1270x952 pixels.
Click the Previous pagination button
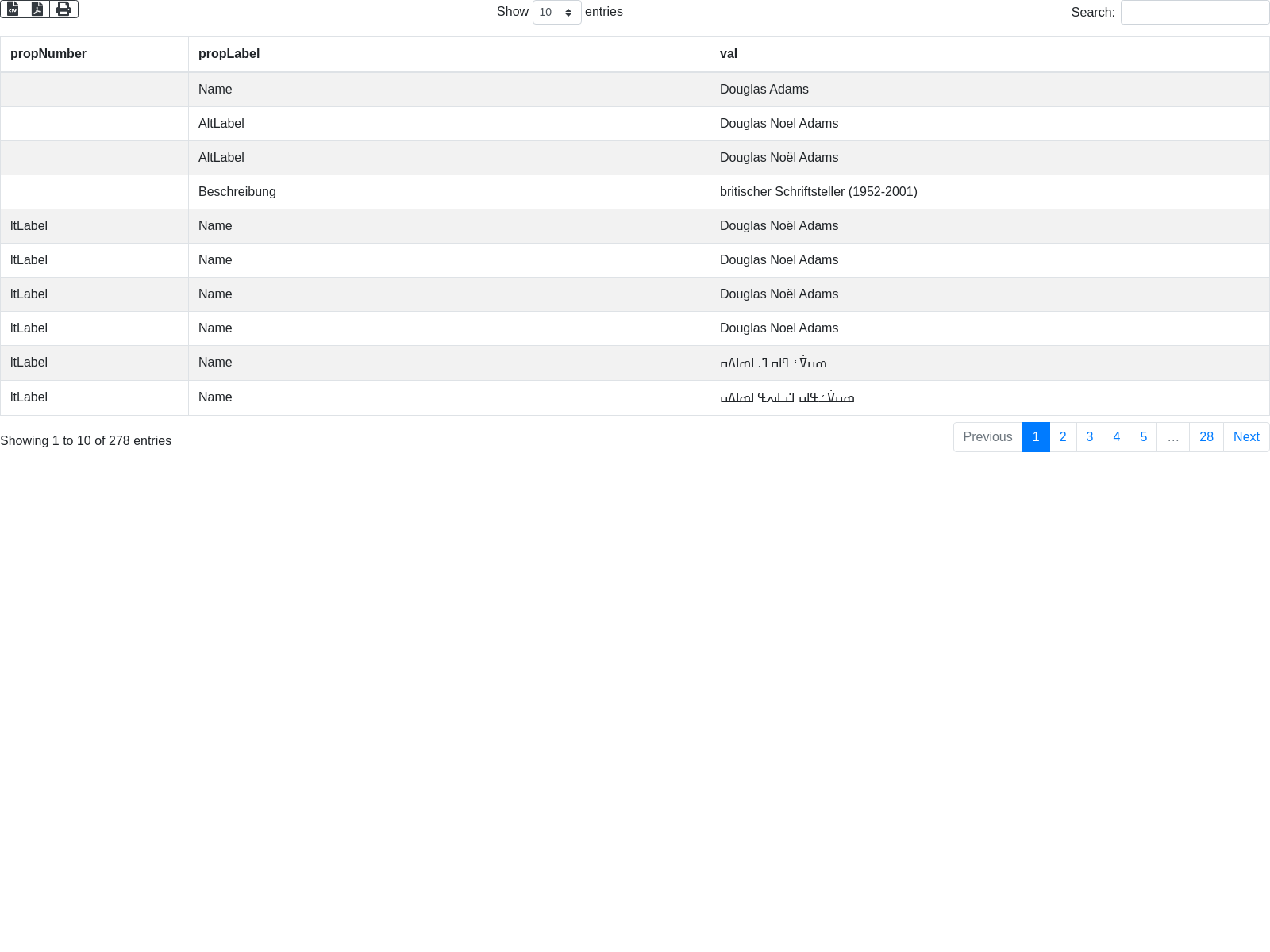click(x=987, y=437)
